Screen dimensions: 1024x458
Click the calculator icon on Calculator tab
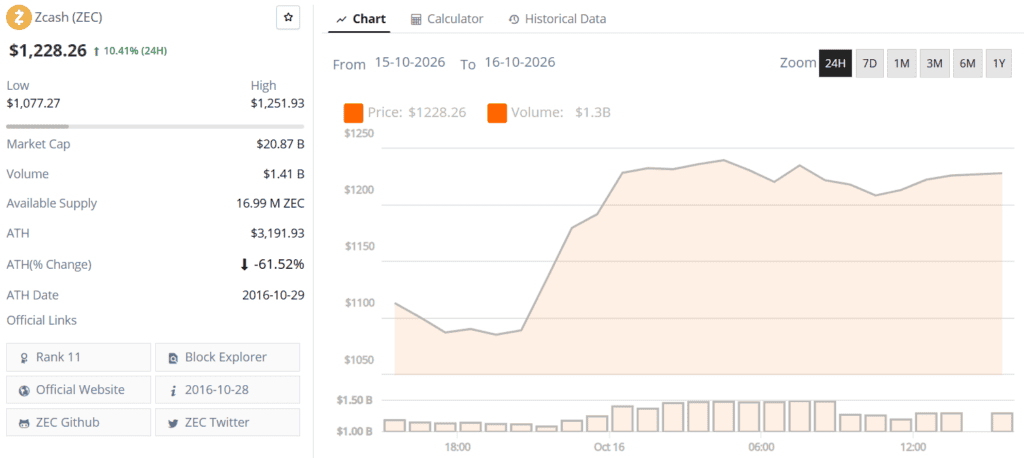pos(416,20)
